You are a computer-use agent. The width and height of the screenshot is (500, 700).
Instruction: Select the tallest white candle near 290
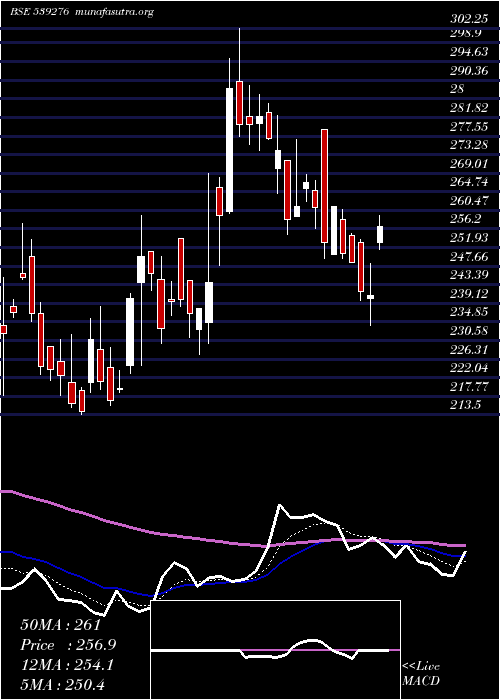pyautogui.click(x=229, y=150)
